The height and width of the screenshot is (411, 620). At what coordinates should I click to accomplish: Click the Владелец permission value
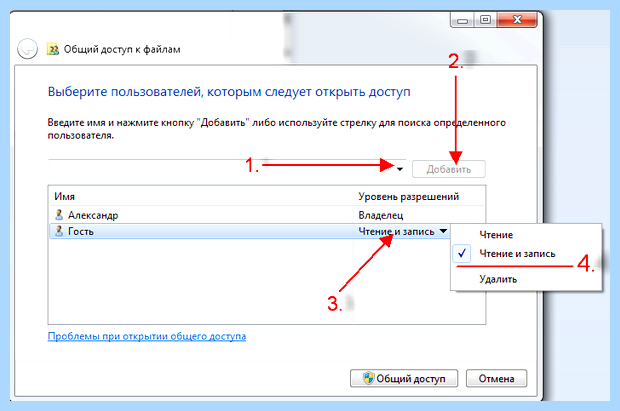click(x=381, y=215)
